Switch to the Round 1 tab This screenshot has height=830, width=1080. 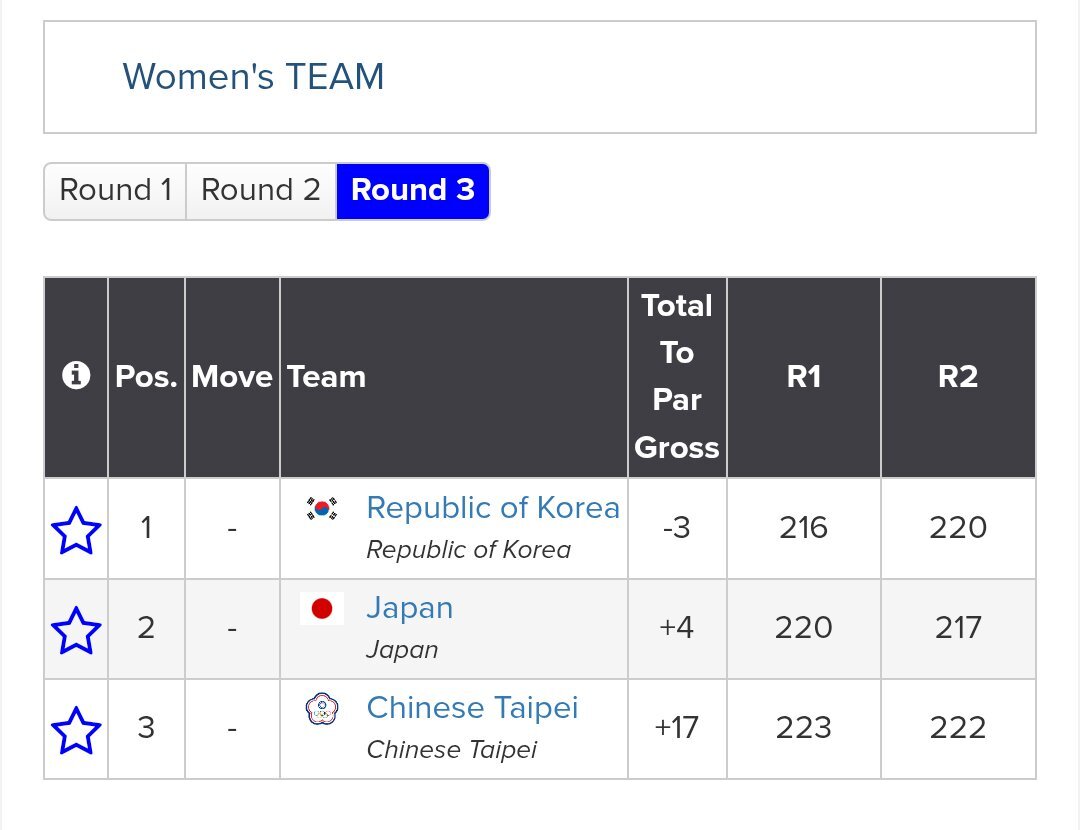[x=115, y=191]
